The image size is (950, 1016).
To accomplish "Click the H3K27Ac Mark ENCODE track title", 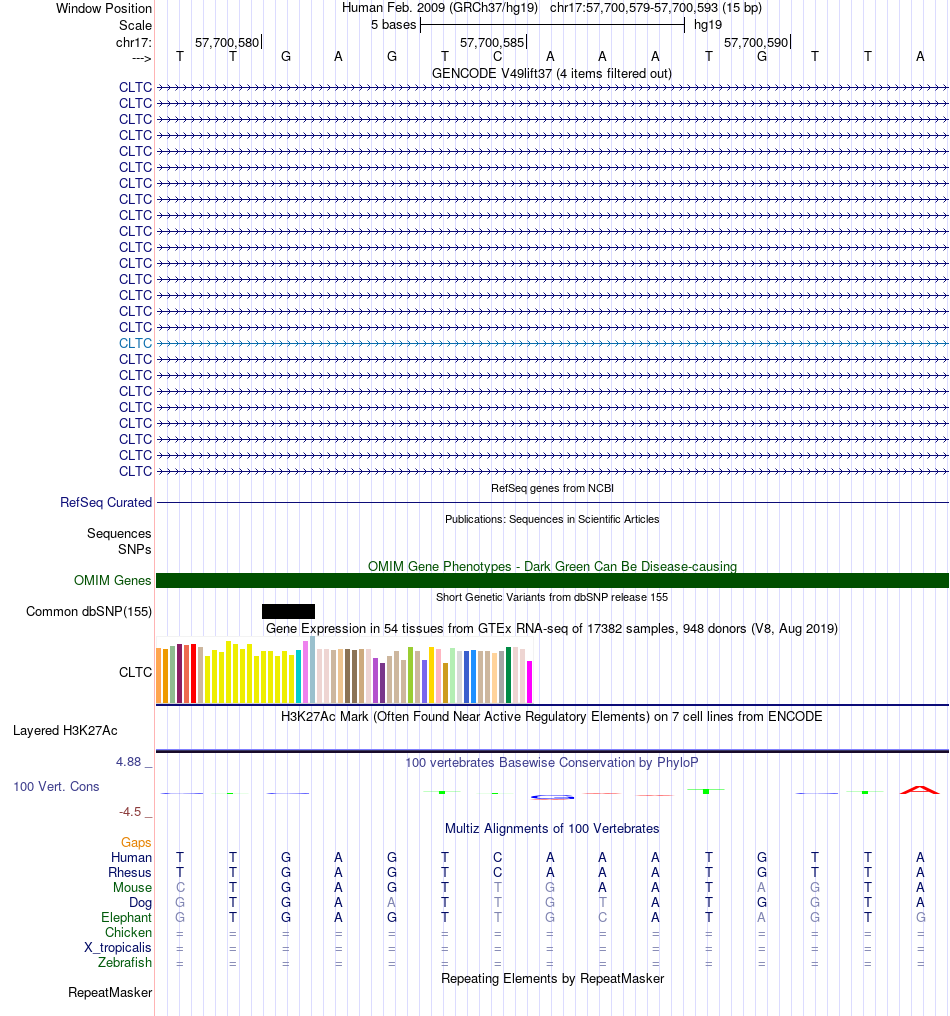I will click(x=551, y=717).
